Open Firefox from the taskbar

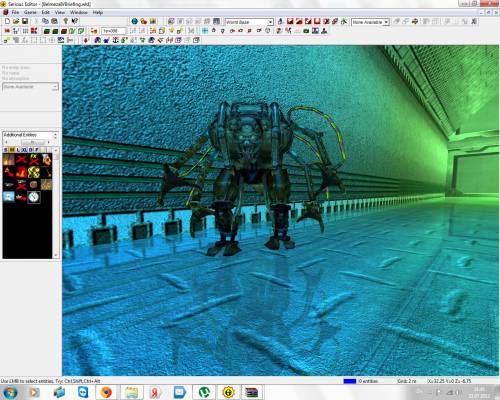106,392
